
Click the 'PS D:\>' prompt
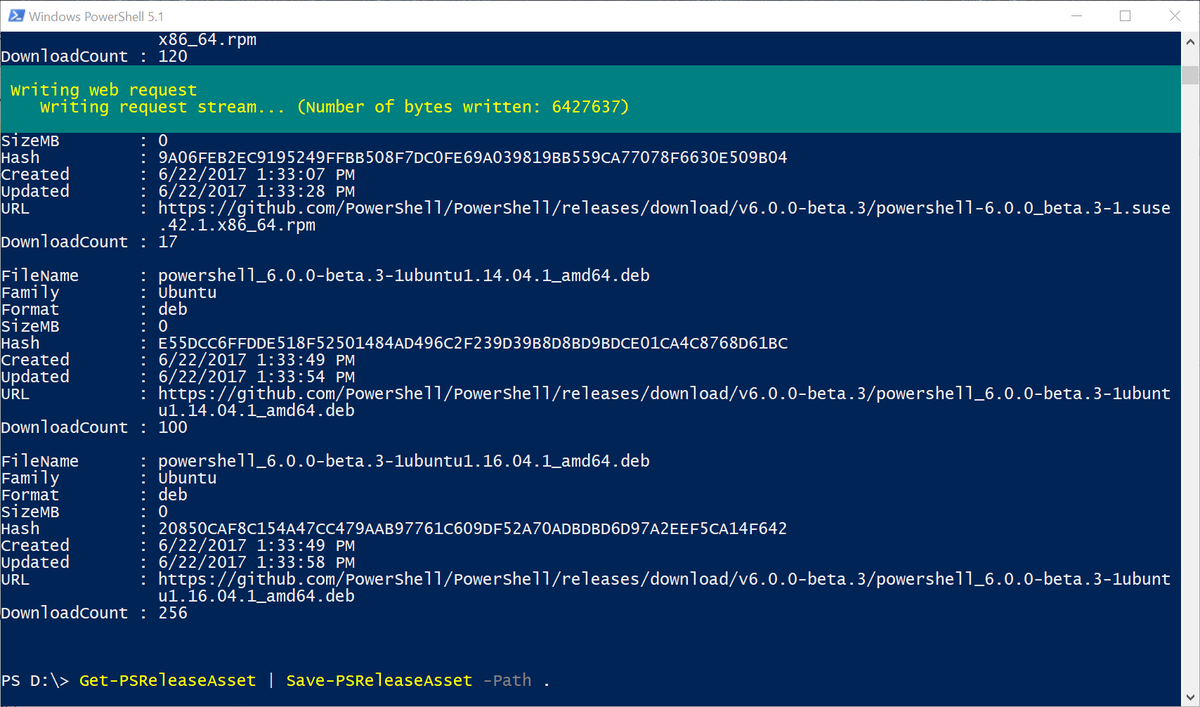35,681
